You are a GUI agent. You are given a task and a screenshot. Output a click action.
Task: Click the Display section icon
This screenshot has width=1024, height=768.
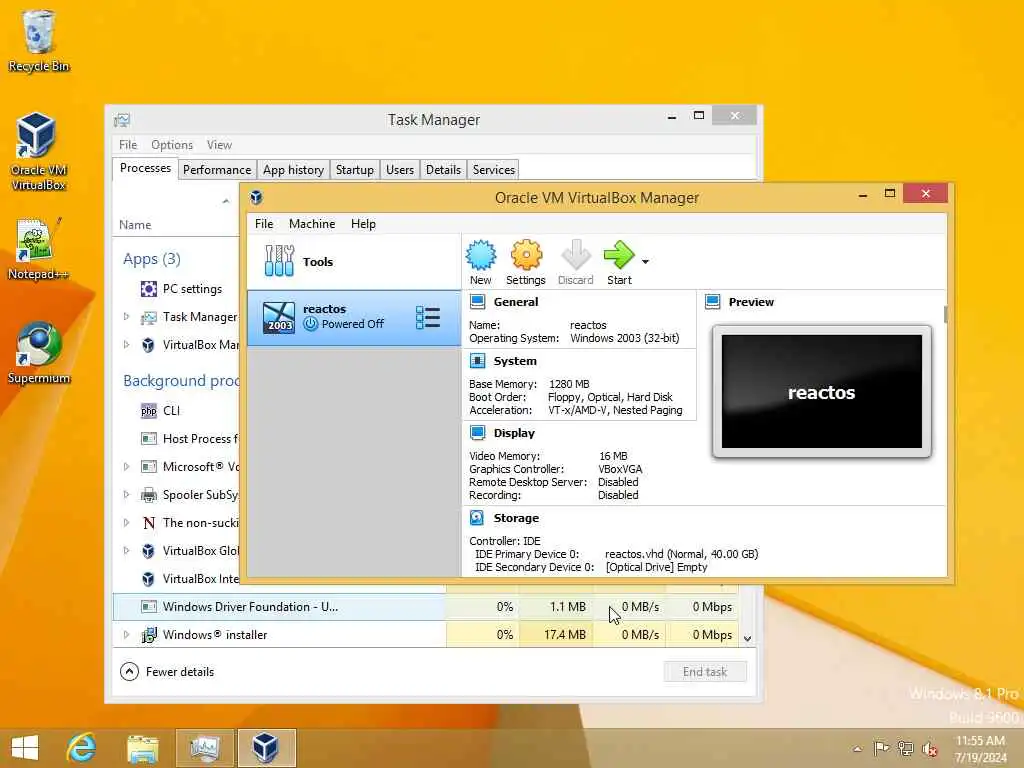click(477, 432)
